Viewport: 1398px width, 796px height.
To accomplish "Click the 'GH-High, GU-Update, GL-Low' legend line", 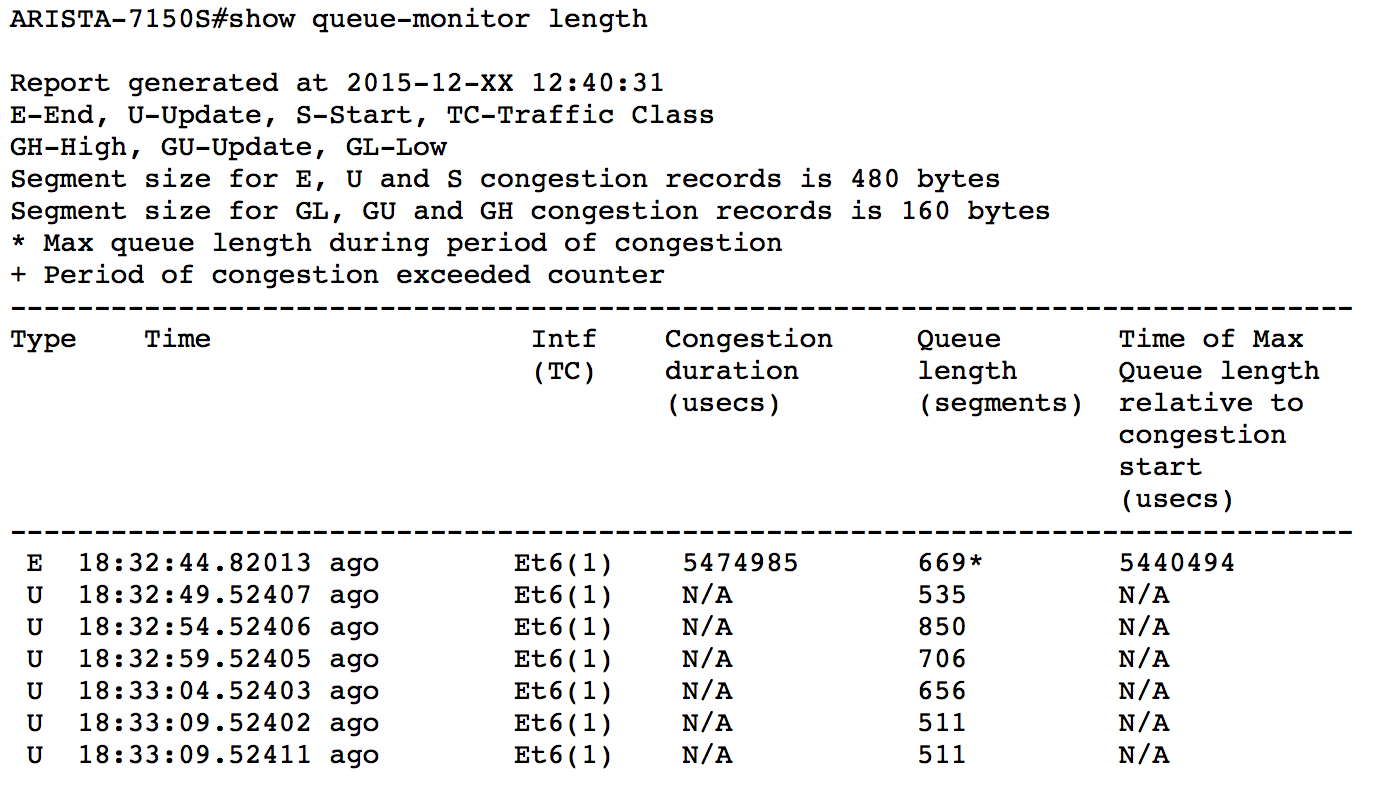I will (x=228, y=147).
